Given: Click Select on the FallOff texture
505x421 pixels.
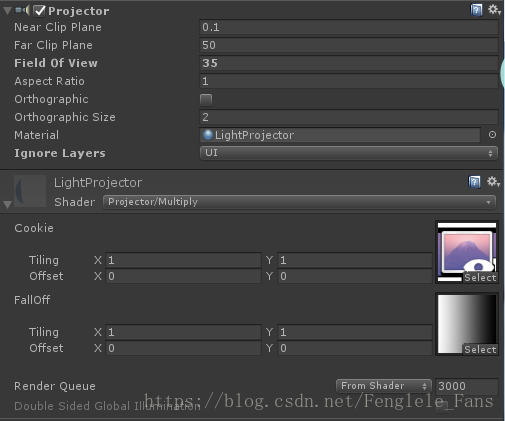Looking at the screenshot, I should tap(480, 349).
